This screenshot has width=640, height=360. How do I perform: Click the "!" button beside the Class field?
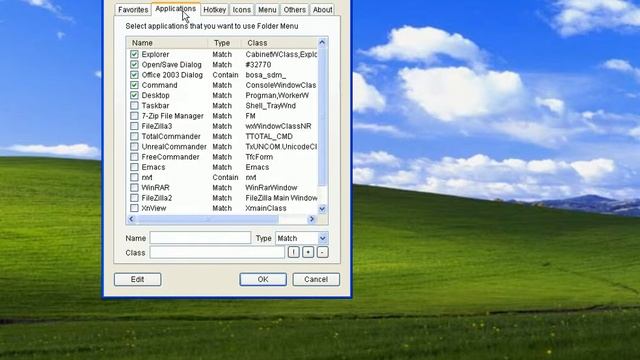tap(293, 252)
